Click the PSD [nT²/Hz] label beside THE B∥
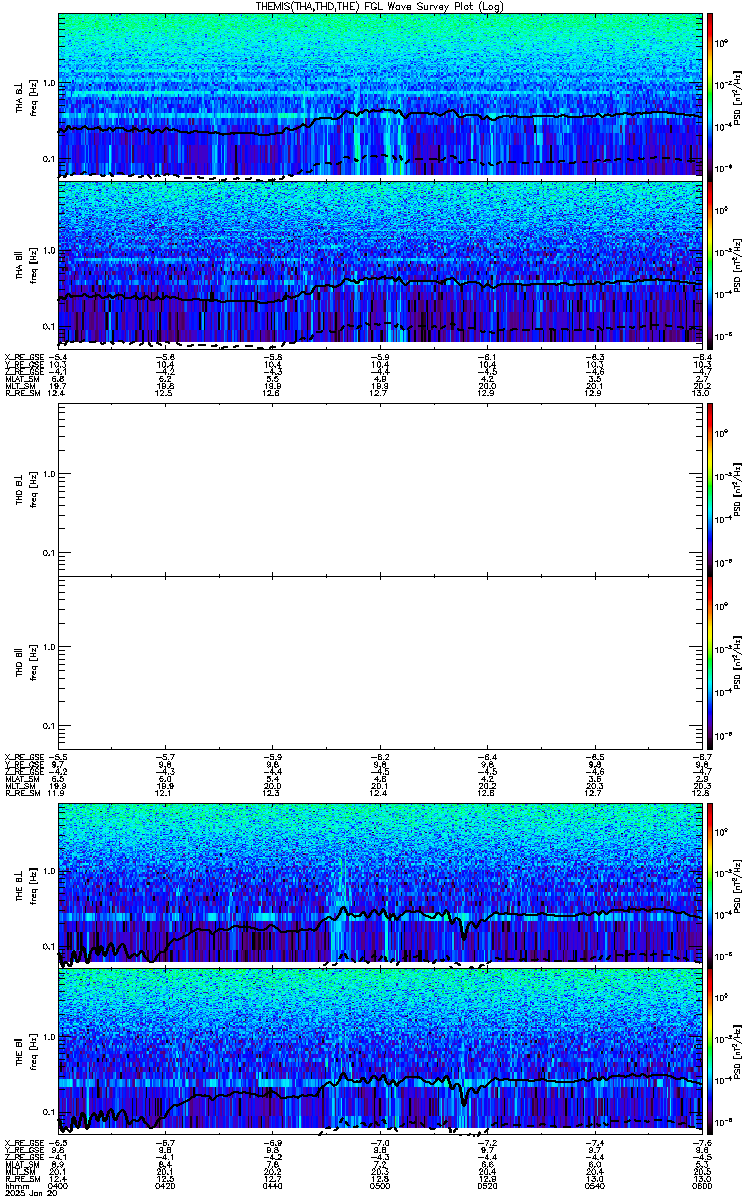This screenshot has width=750, height=1200. (x=740, y=1050)
